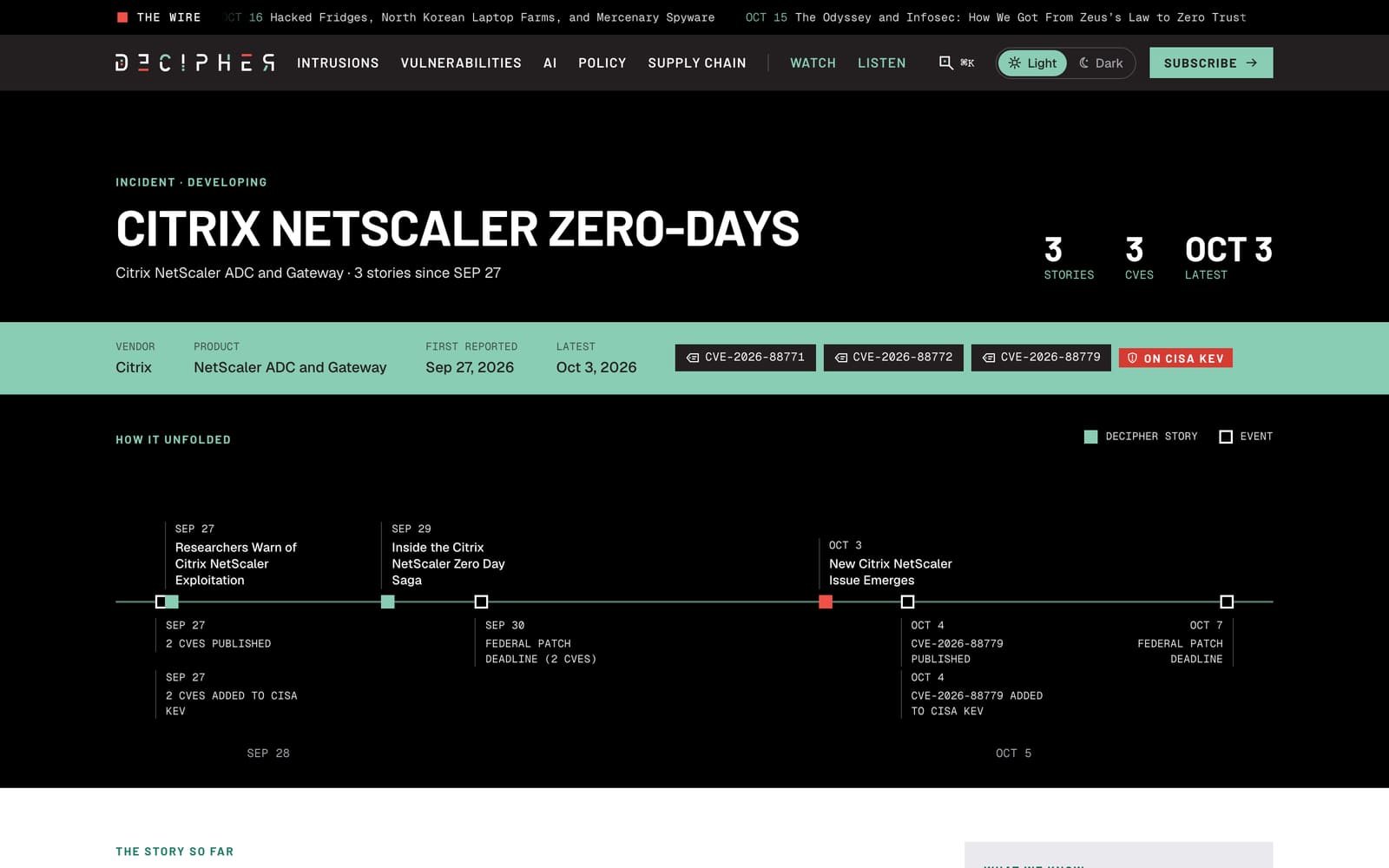Open the Watch link
Viewport: 1389px width, 868px height.
coord(813,62)
